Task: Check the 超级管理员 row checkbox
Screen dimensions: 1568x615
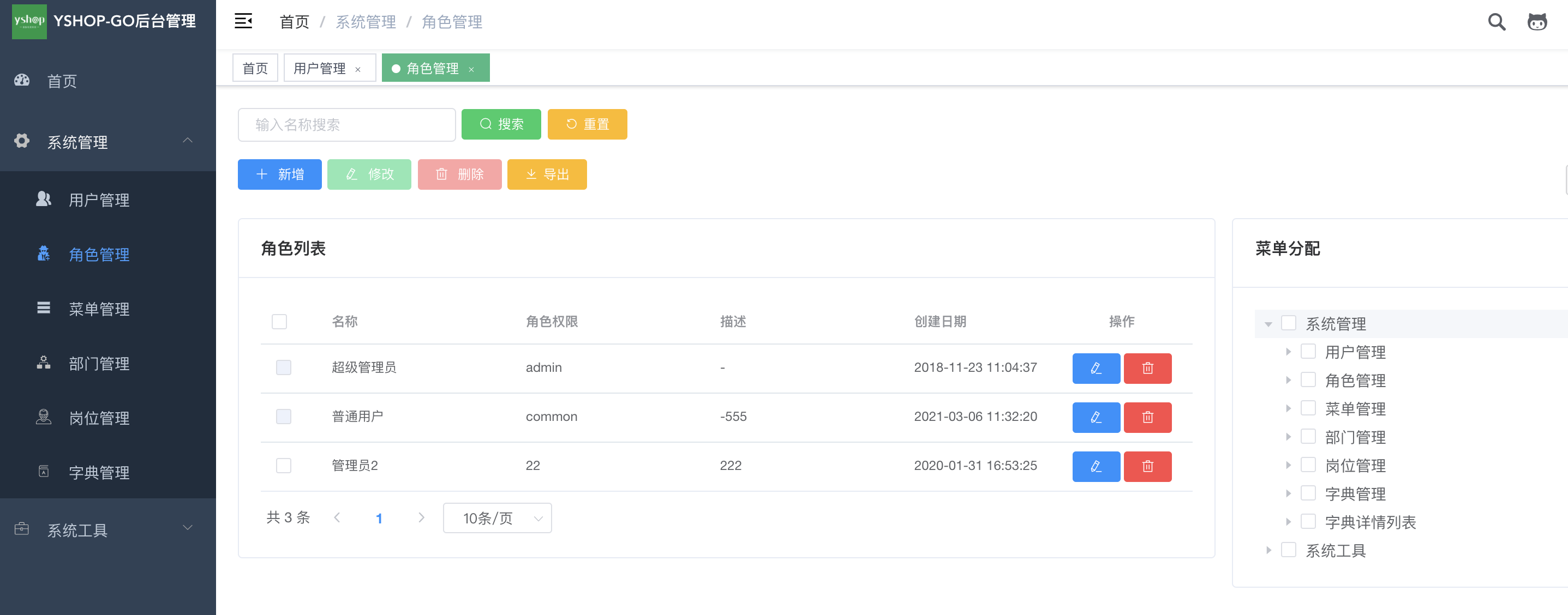Action: point(284,367)
